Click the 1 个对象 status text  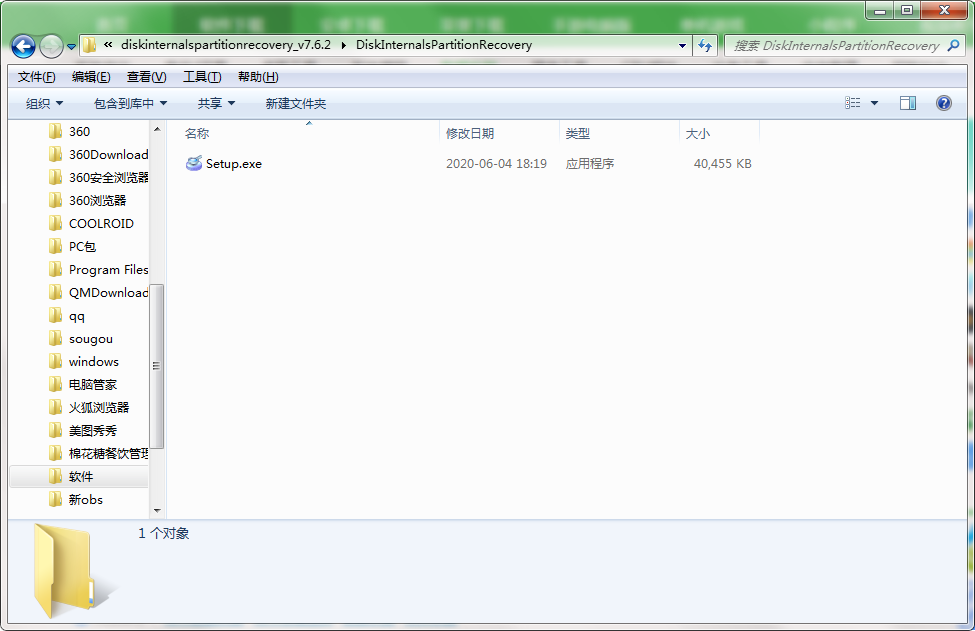[x=164, y=534]
